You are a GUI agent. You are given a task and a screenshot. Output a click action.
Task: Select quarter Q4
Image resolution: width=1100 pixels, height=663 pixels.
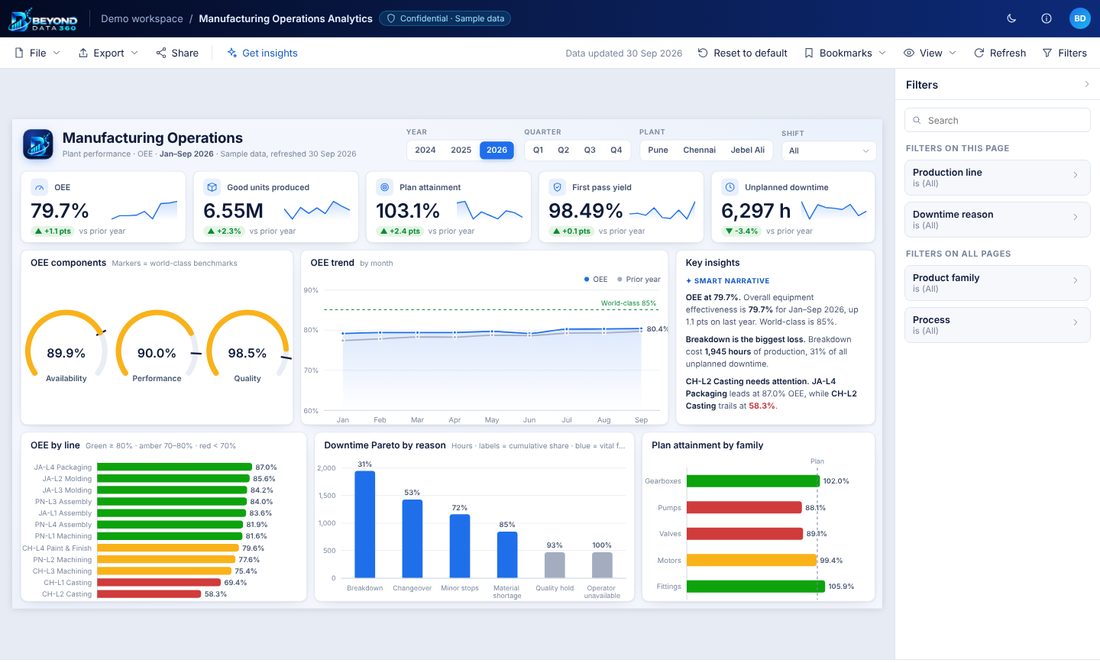tap(616, 150)
